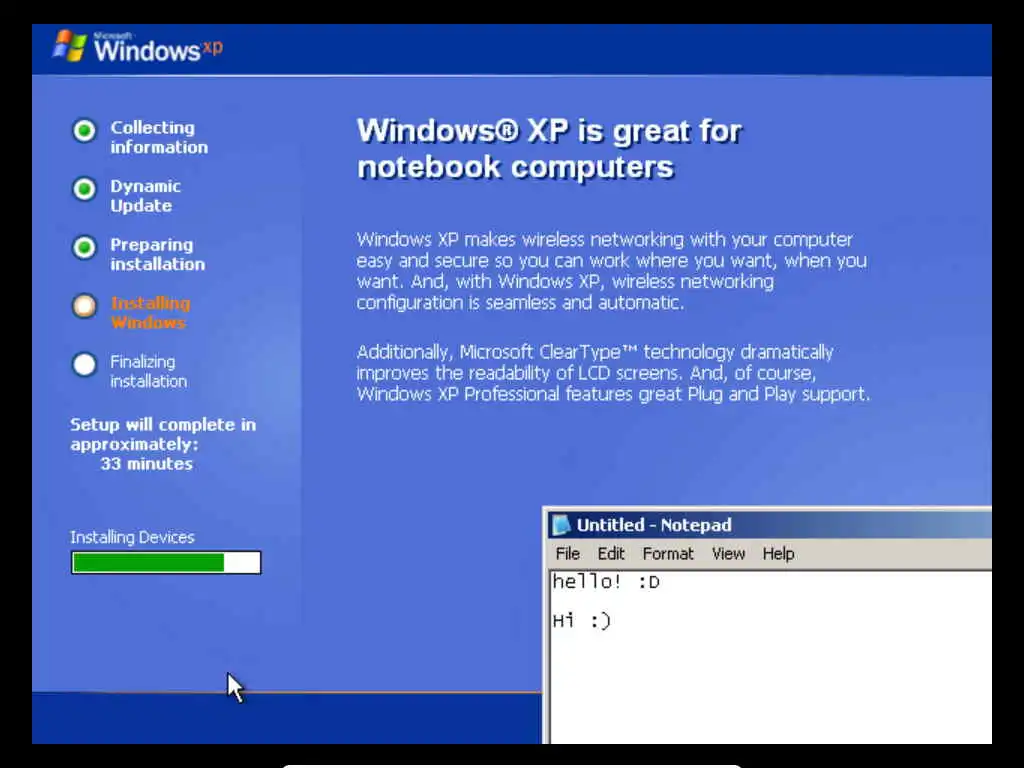
Task: Click the orange 'Installing Windows' step label
Action: [x=150, y=313]
